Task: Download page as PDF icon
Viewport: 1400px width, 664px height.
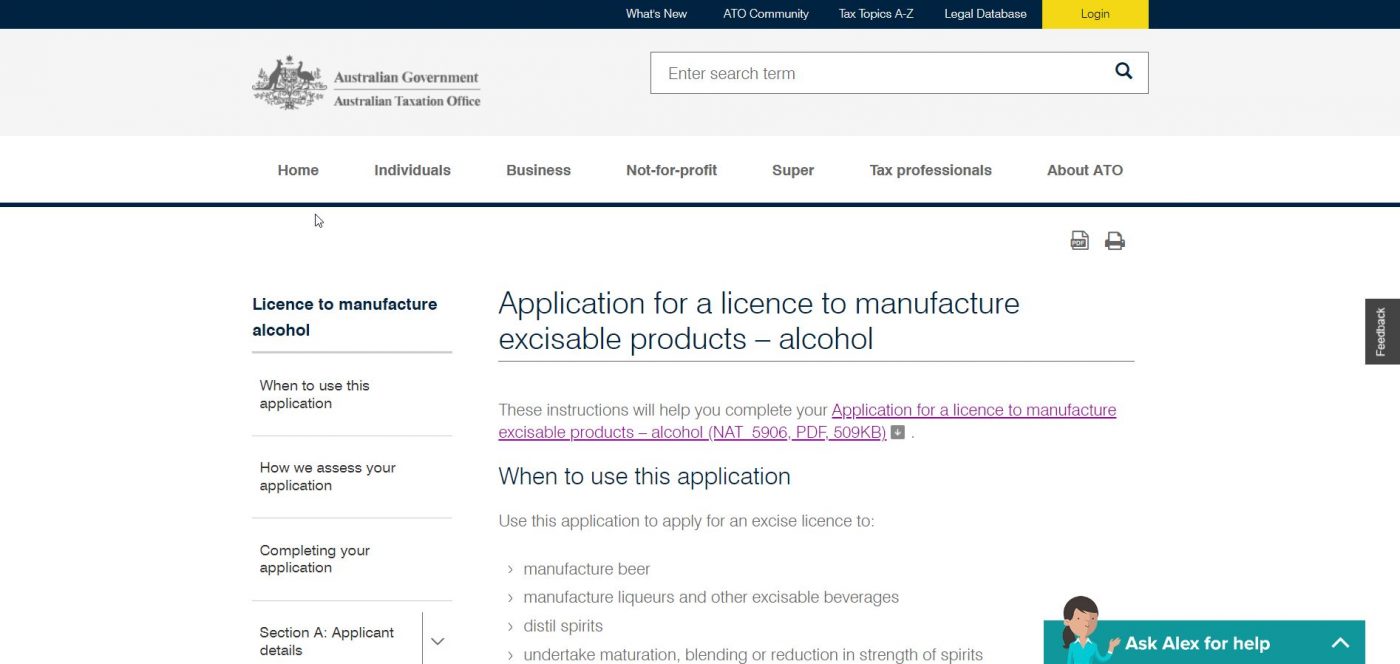Action: tap(1079, 240)
